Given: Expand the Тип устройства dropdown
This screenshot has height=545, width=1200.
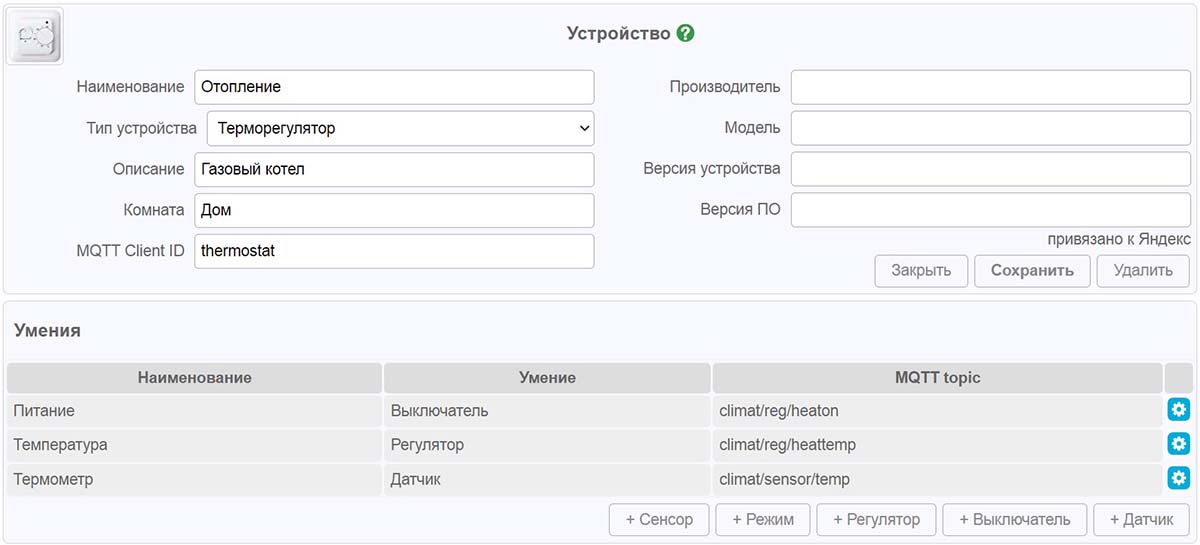Looking at the screenshot, I should 400,128.
